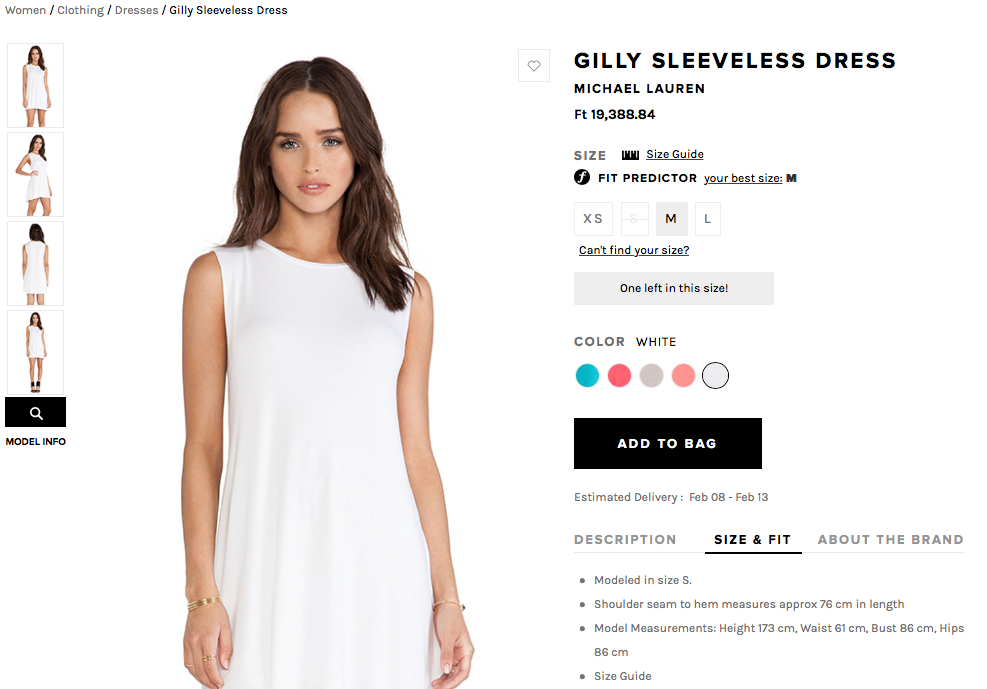
Task: View the back-view dress thumbnail
Action: 36,264
